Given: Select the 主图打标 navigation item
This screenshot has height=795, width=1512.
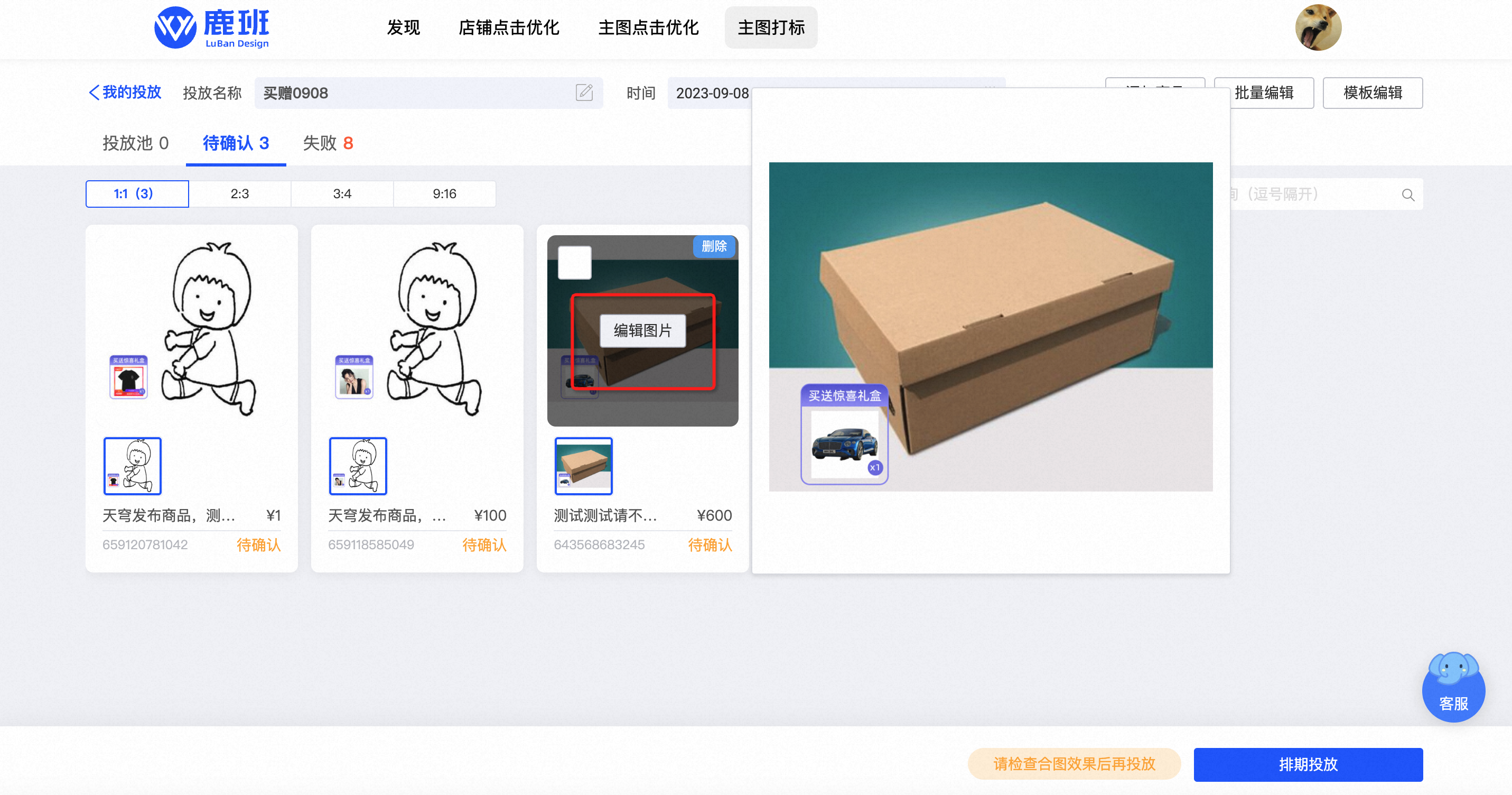Looking at the screenshot, I should coord(771,27).
